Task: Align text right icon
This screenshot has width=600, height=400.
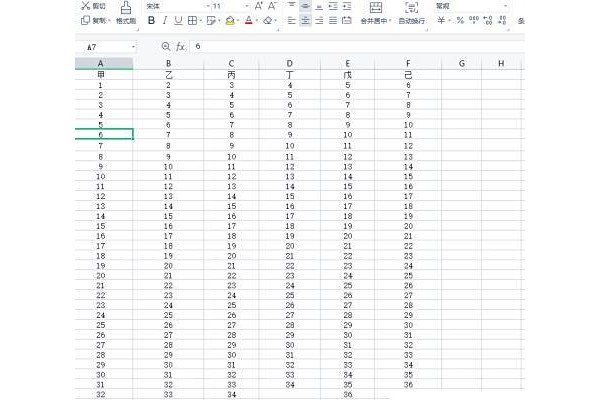Action: pos(319,21)
